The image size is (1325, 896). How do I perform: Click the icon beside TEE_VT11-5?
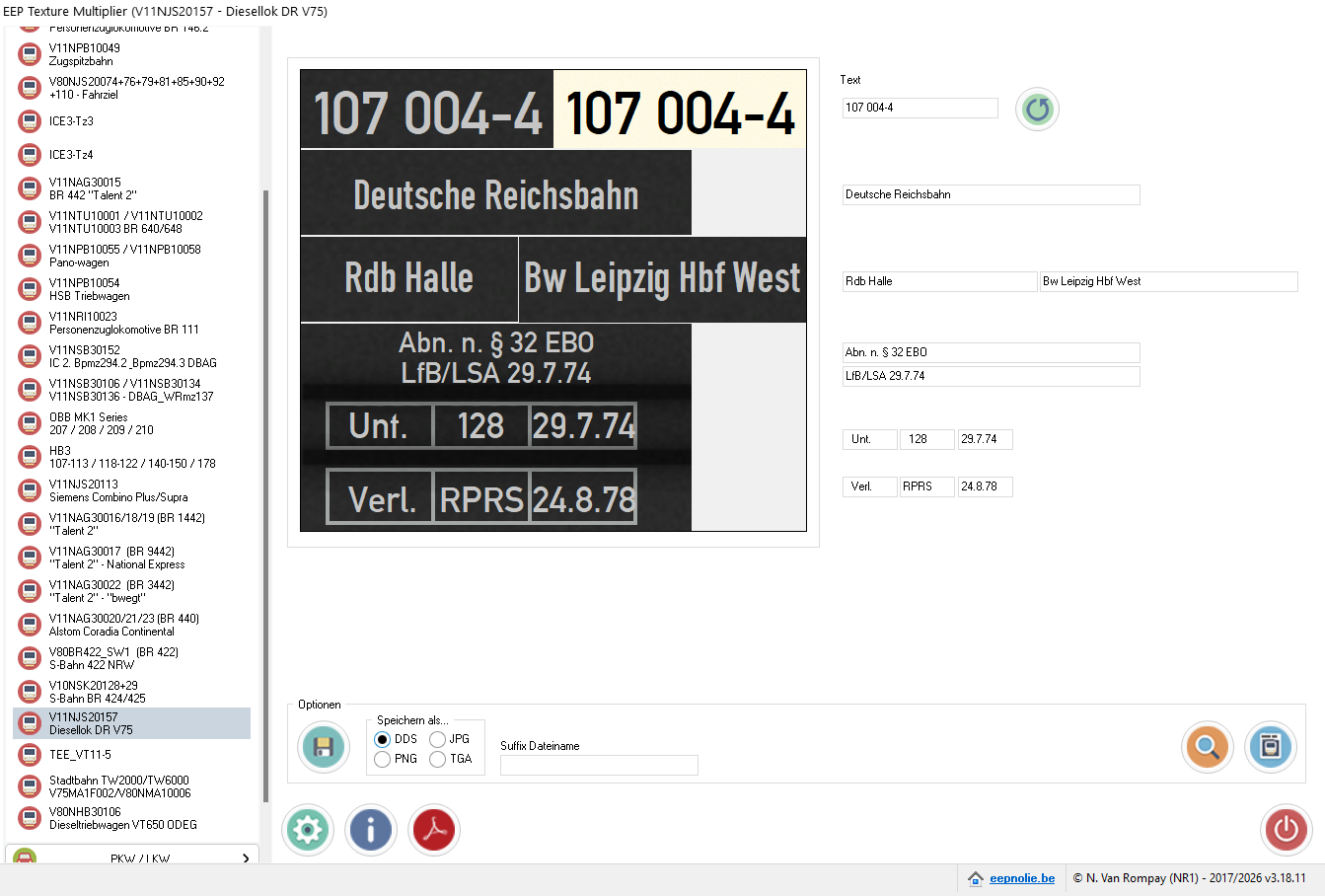tap(30, 755)
